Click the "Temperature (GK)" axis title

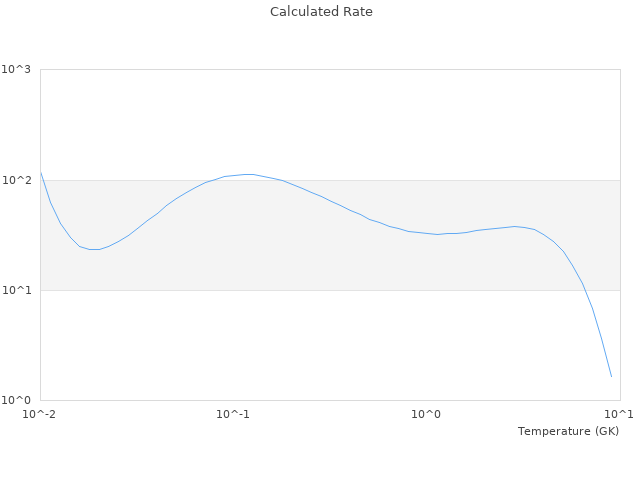(x=568, y=431)
